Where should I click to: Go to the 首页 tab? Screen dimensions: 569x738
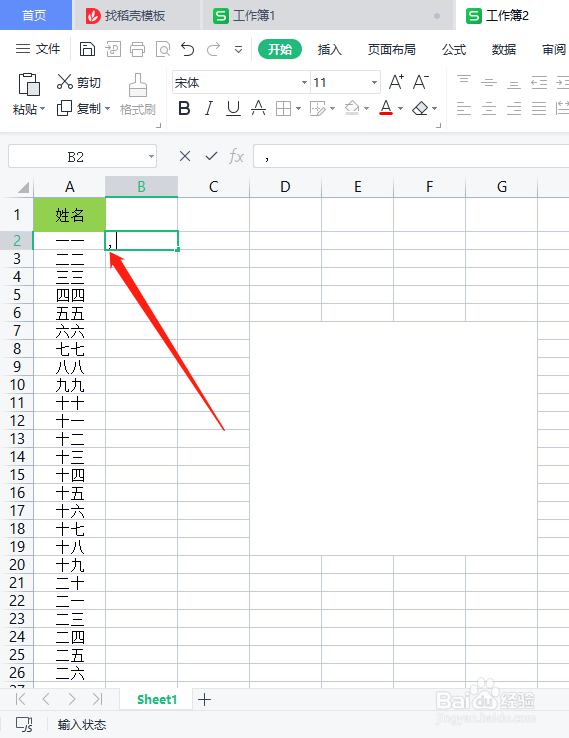coord(34,16)
